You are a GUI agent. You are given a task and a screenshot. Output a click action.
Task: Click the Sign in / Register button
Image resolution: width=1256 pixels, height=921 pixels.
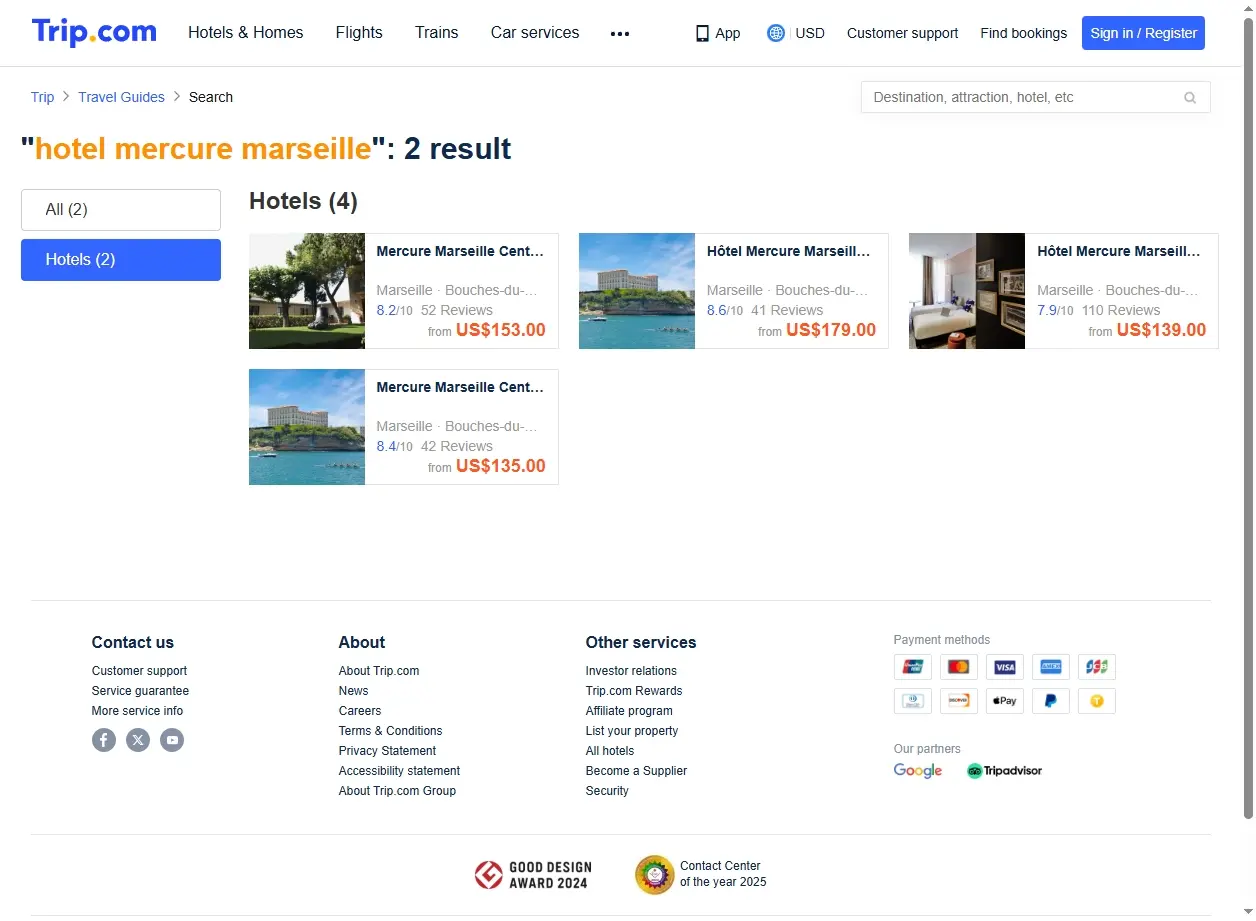pos(1143,33)
